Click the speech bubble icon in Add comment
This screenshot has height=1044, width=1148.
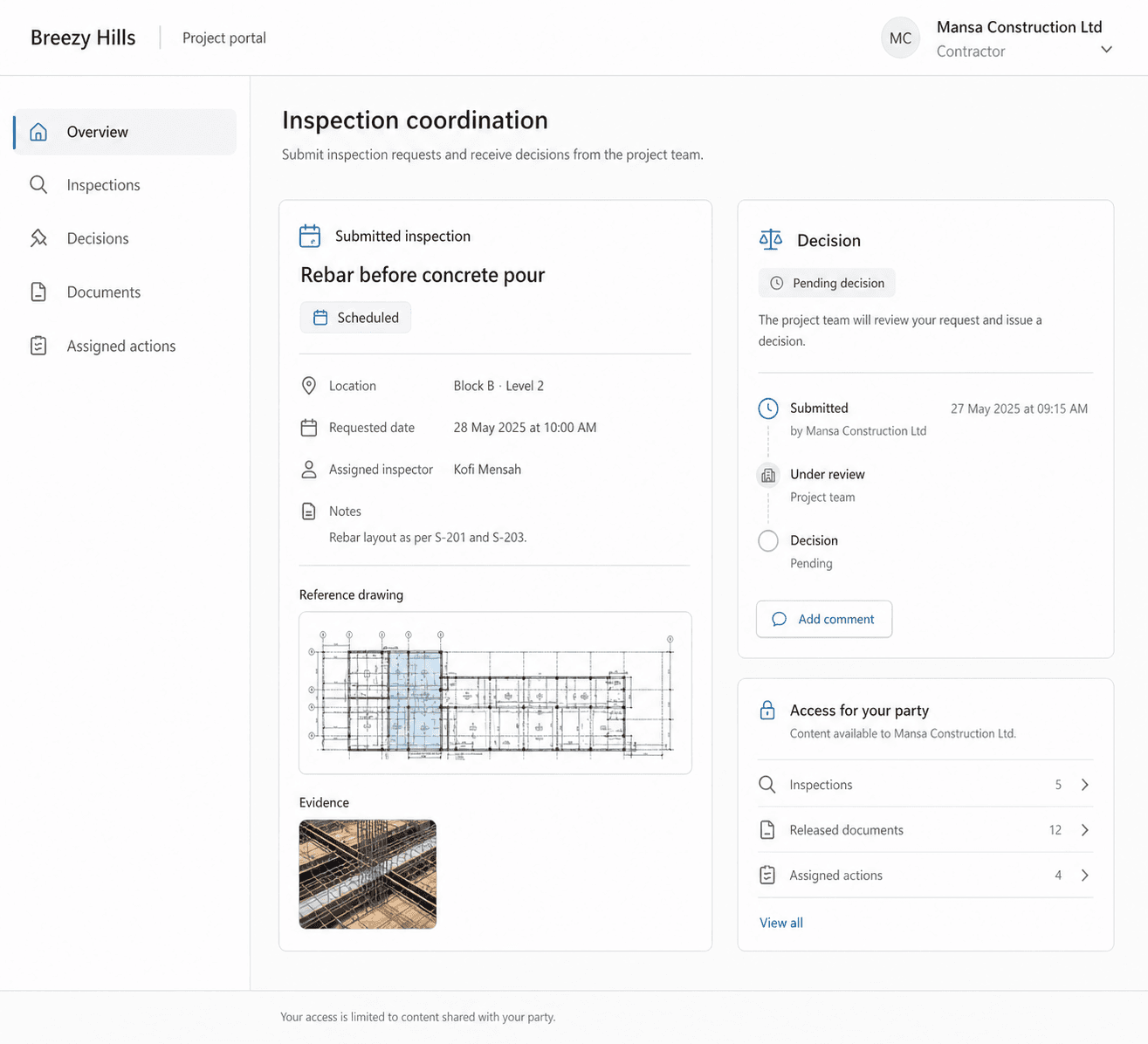click(x=780, y=619)
